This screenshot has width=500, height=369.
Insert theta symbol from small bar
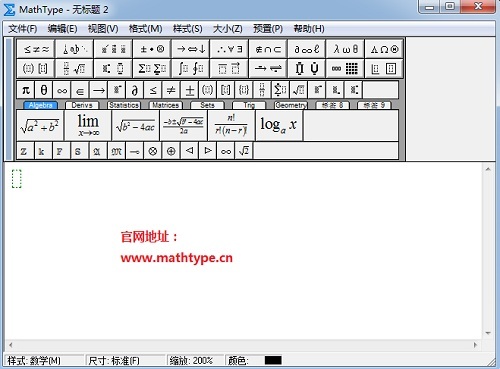(44, 90)
